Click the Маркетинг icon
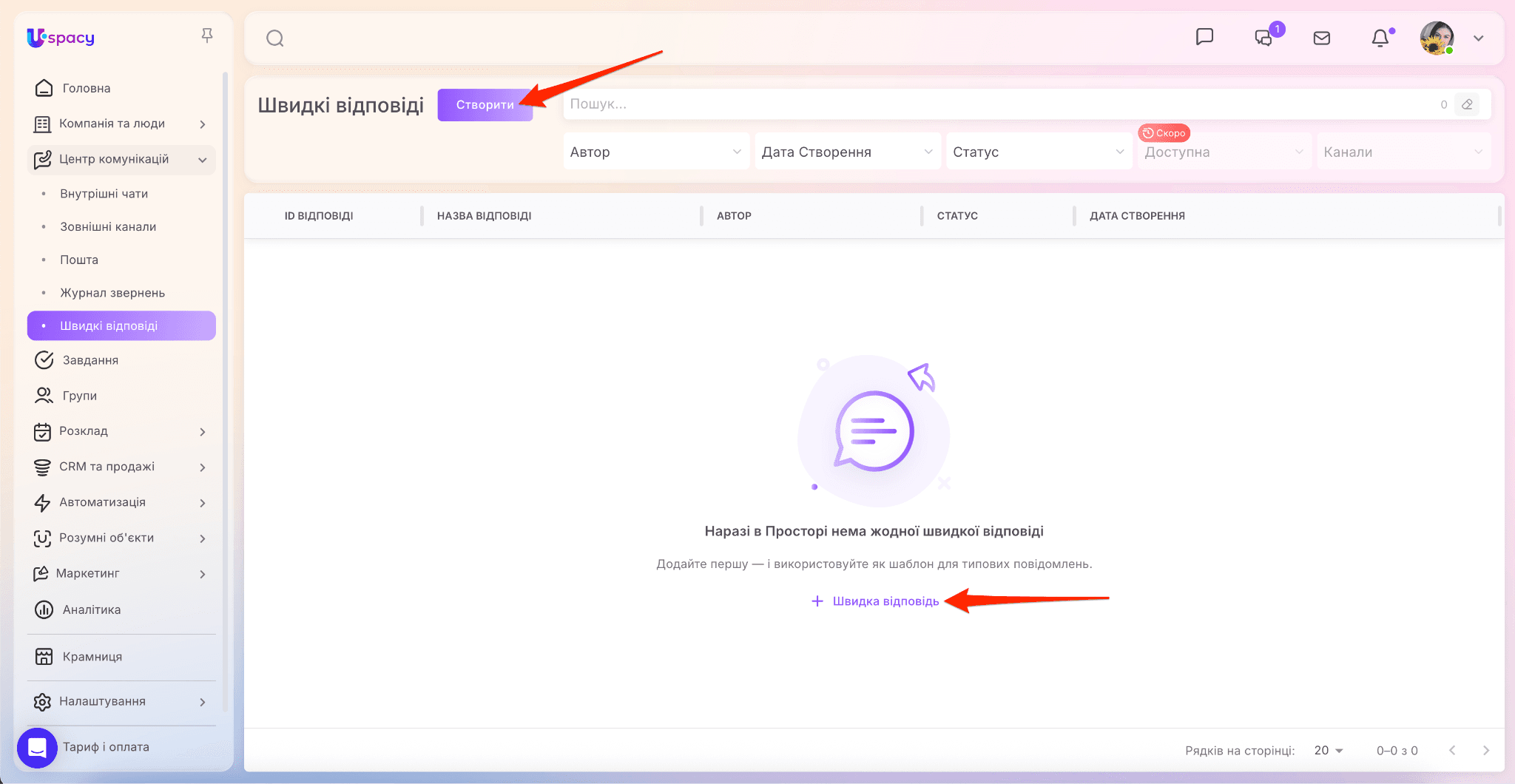The width and height of the screenshot is (1515, 784). pos(41,573)
